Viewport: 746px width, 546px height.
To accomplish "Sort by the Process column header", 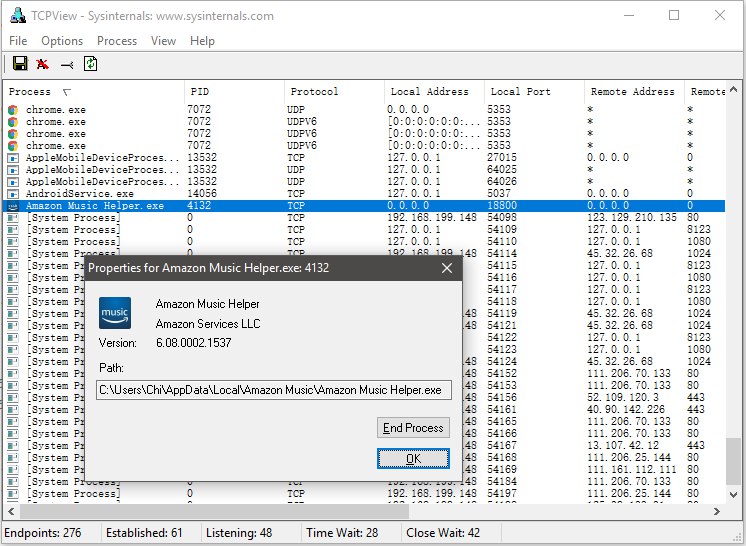I will (94, 92).
